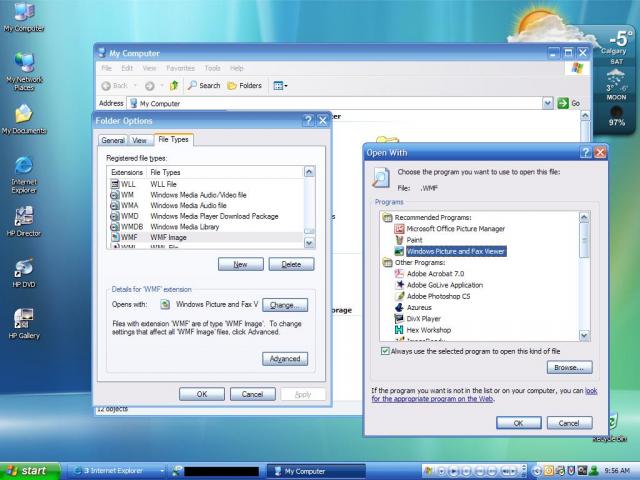The image size is (640, 480).
Task: Switch to the General tab in Folder Options
Action: coord(113,140)
